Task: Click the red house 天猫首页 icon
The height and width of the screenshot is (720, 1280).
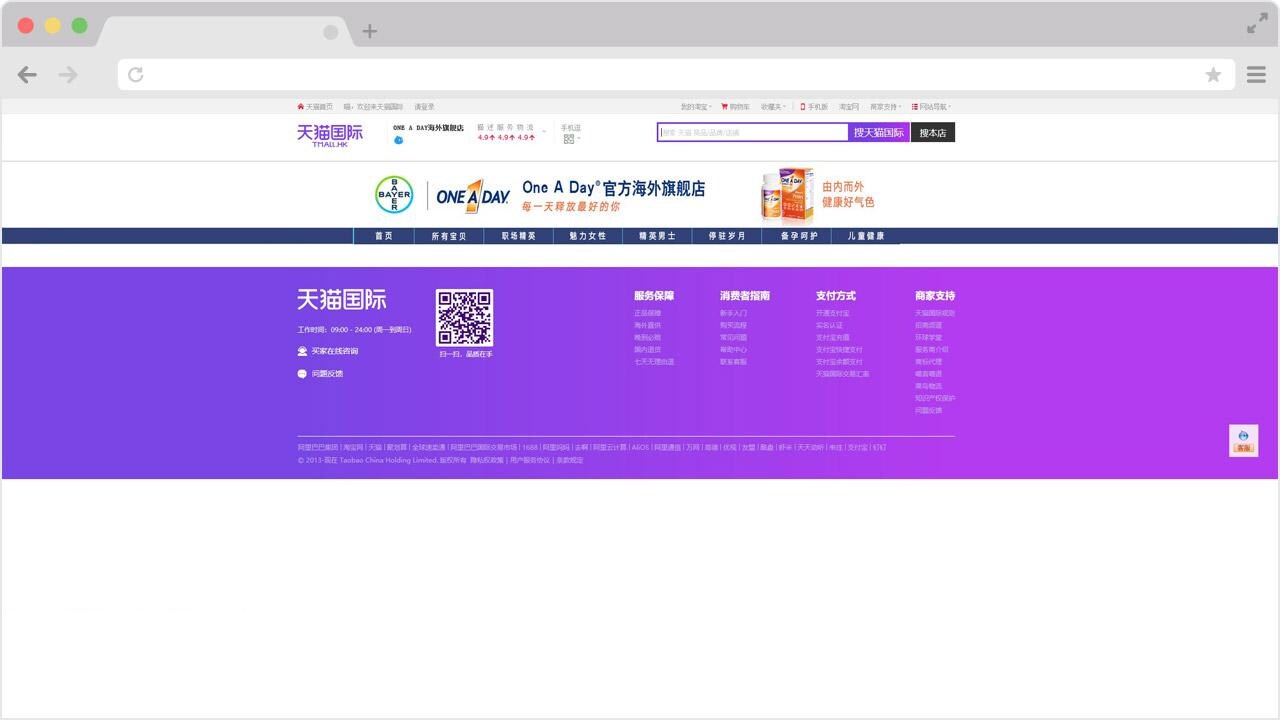Action: click(300, 106)
